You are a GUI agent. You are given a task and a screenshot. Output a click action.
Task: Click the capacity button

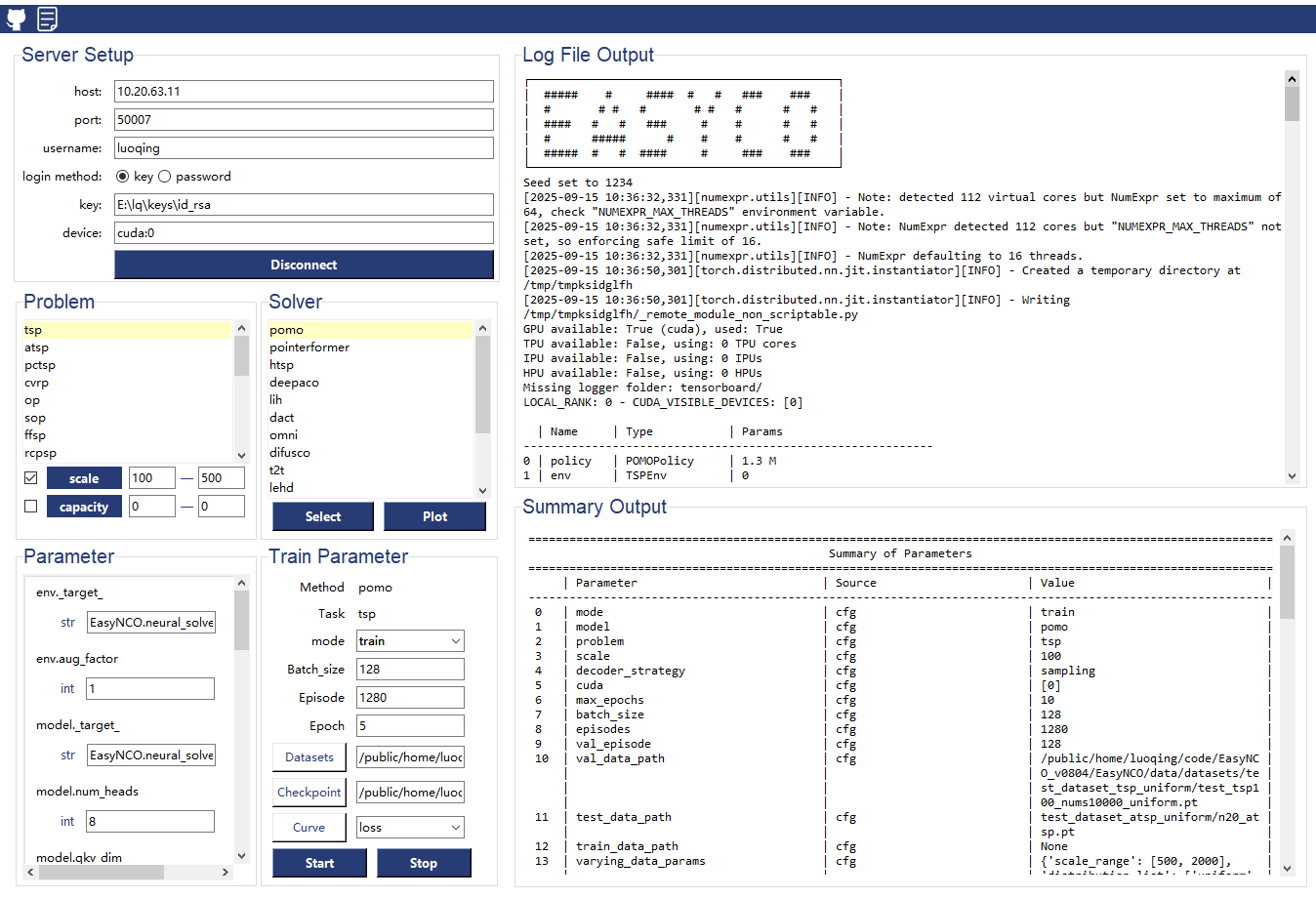tap(84, 507)
